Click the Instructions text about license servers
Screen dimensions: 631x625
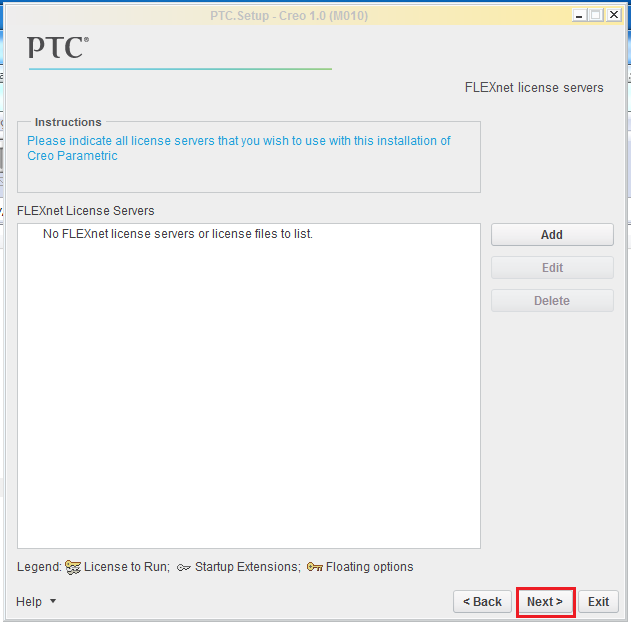point(239,148)
